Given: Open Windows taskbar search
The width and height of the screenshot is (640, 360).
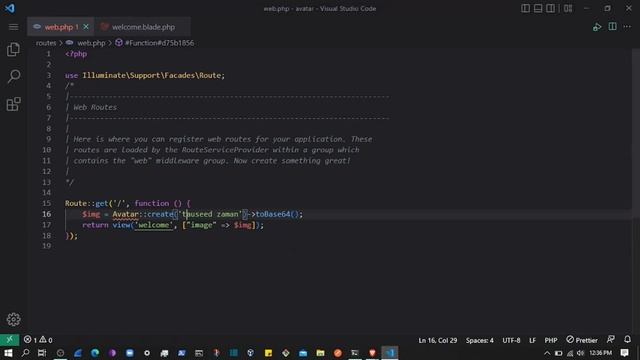Looking at the screenshot, I should coord(25,353).
